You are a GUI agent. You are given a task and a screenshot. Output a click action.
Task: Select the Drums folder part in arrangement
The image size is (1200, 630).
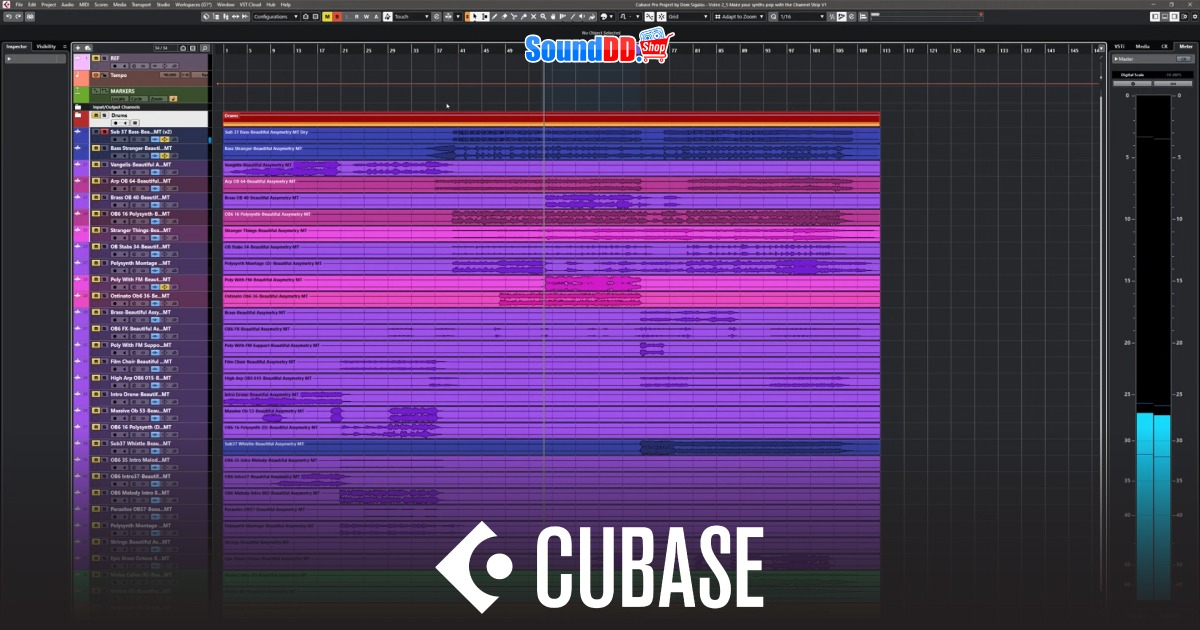tap(551, 117)
